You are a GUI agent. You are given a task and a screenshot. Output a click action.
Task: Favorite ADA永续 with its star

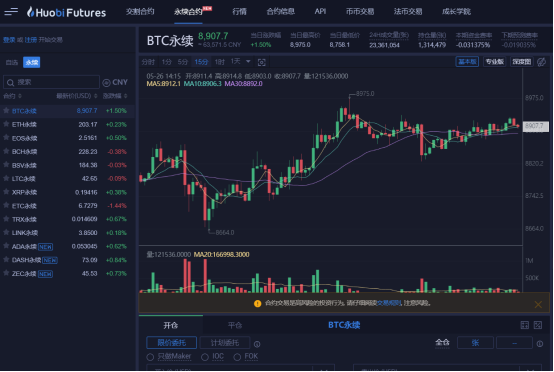(6, 246)
